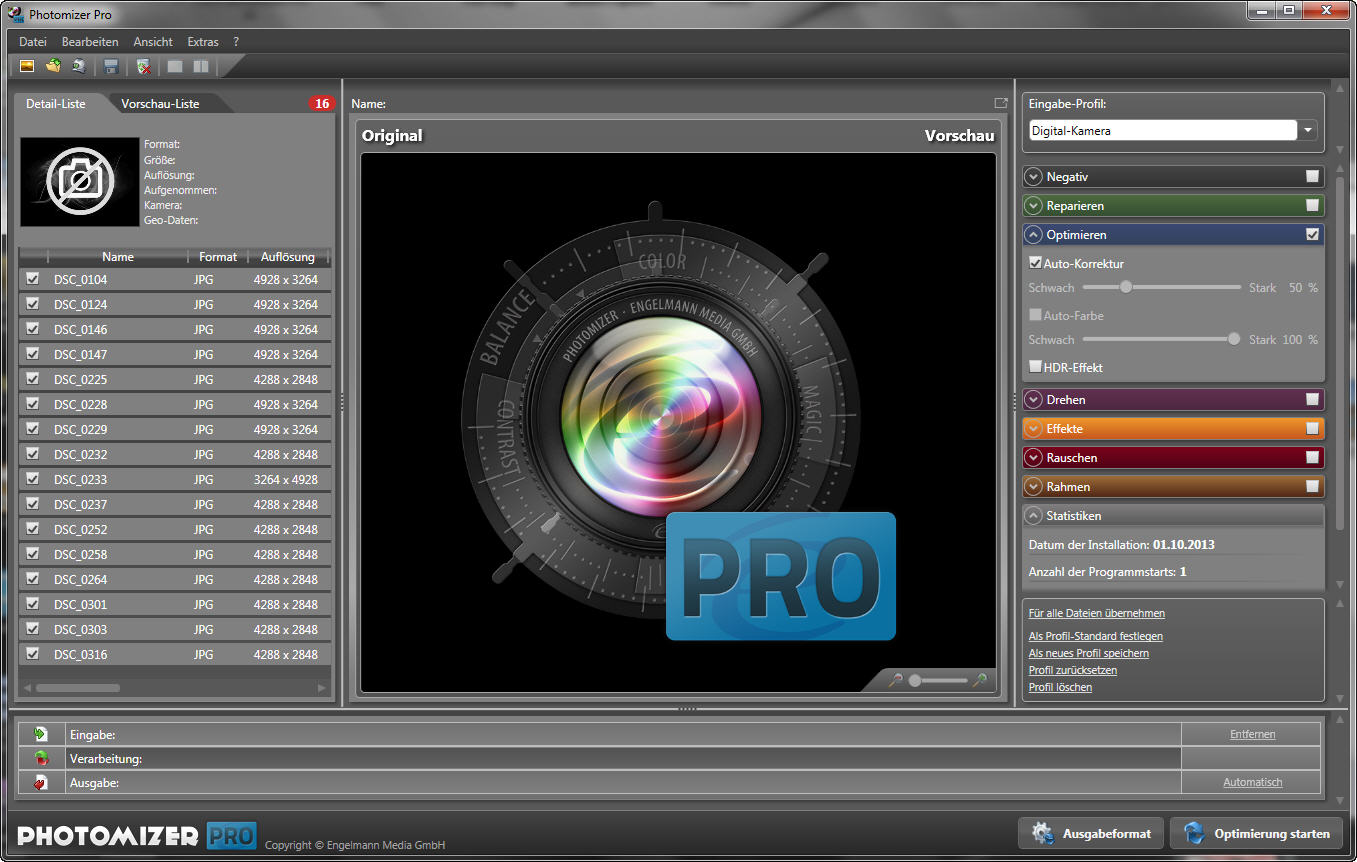Click the open folder toolbar icon
This screenshot has width=1357, height=862.
(x=53, y=67)
